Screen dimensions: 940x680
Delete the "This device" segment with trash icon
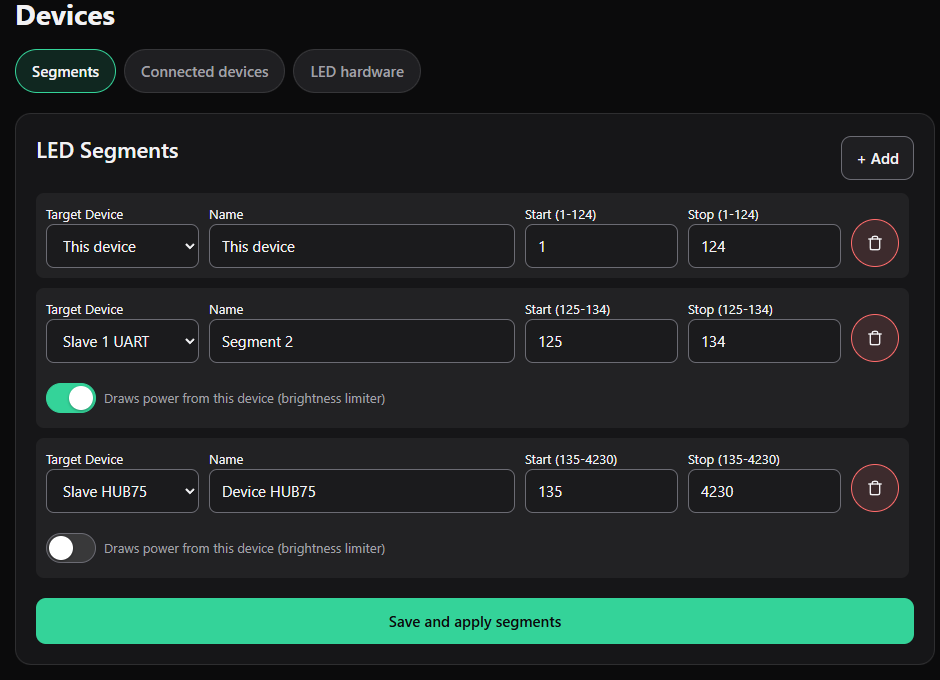875,243
